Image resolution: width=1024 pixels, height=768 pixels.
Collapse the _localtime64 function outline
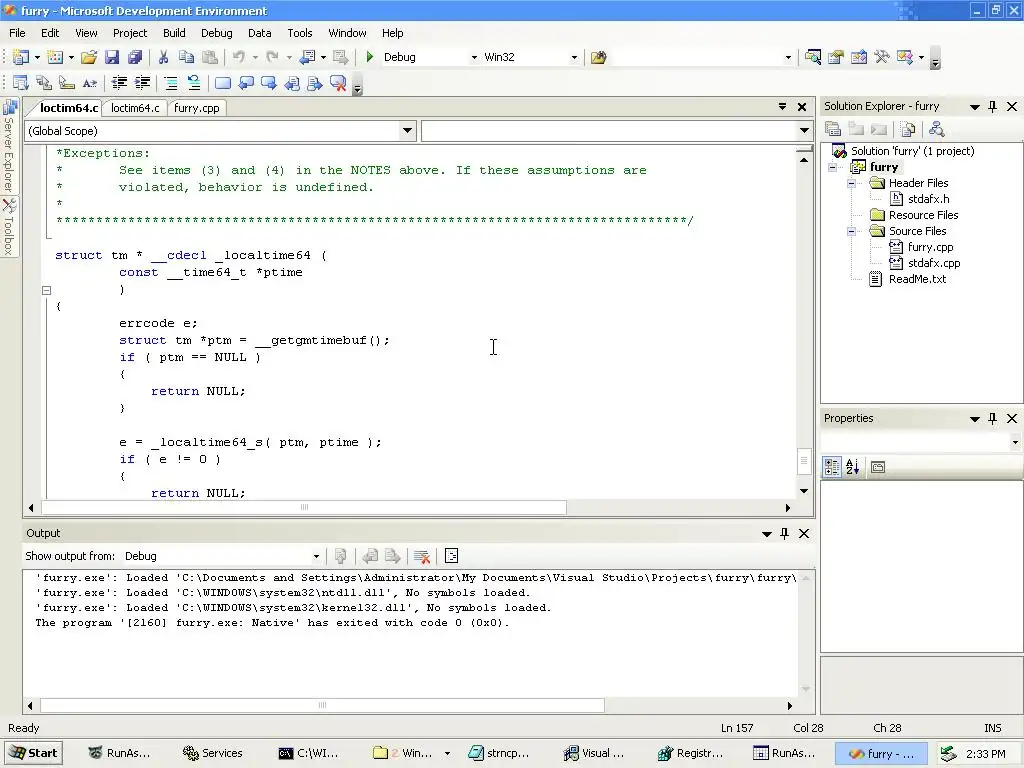click(x=46, y=290)
